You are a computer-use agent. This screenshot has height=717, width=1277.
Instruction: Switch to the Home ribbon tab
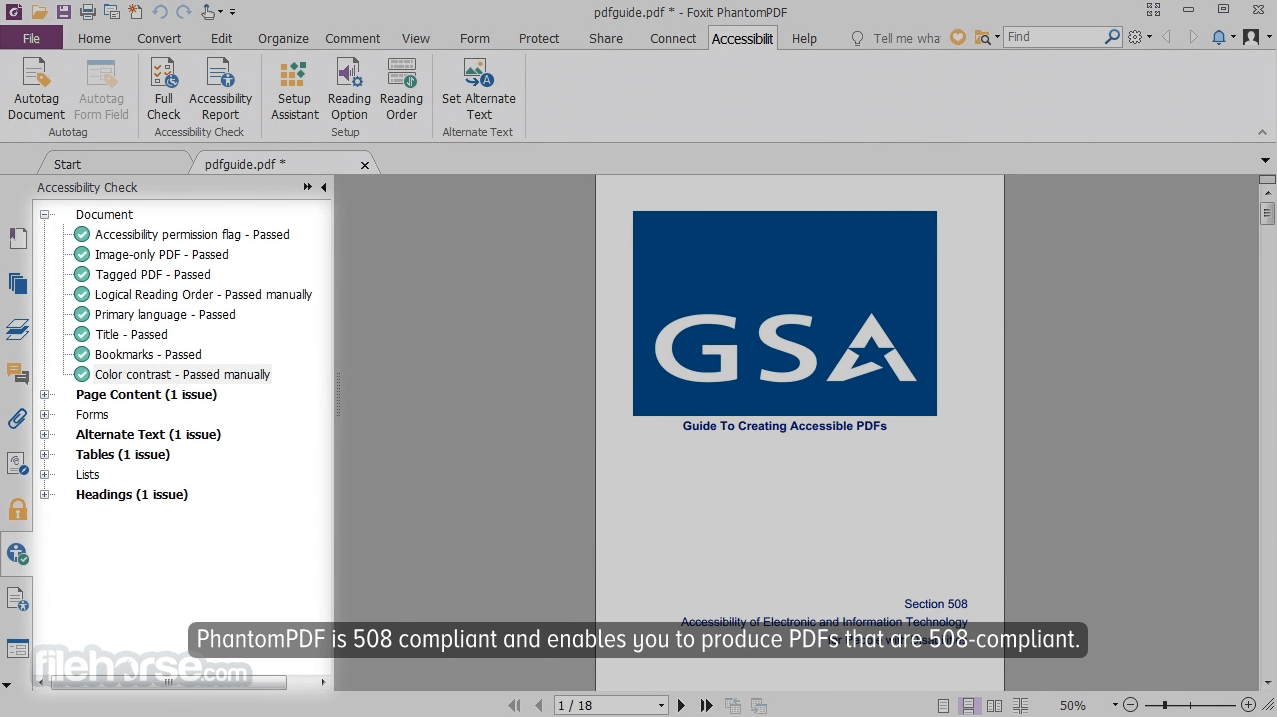94,38
